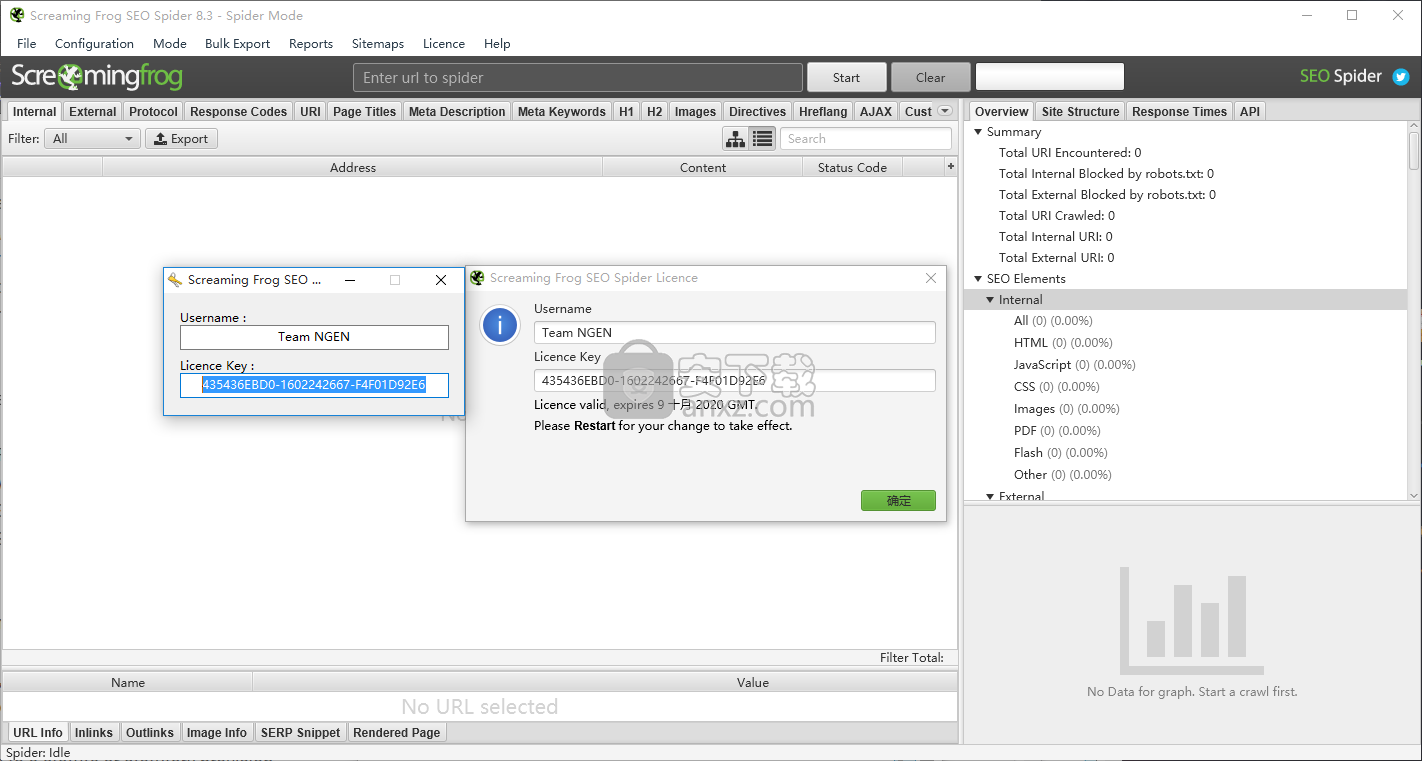1422x761 pixels.
Task: Open the Outlinks bottom tab
Action: (150, 733)
